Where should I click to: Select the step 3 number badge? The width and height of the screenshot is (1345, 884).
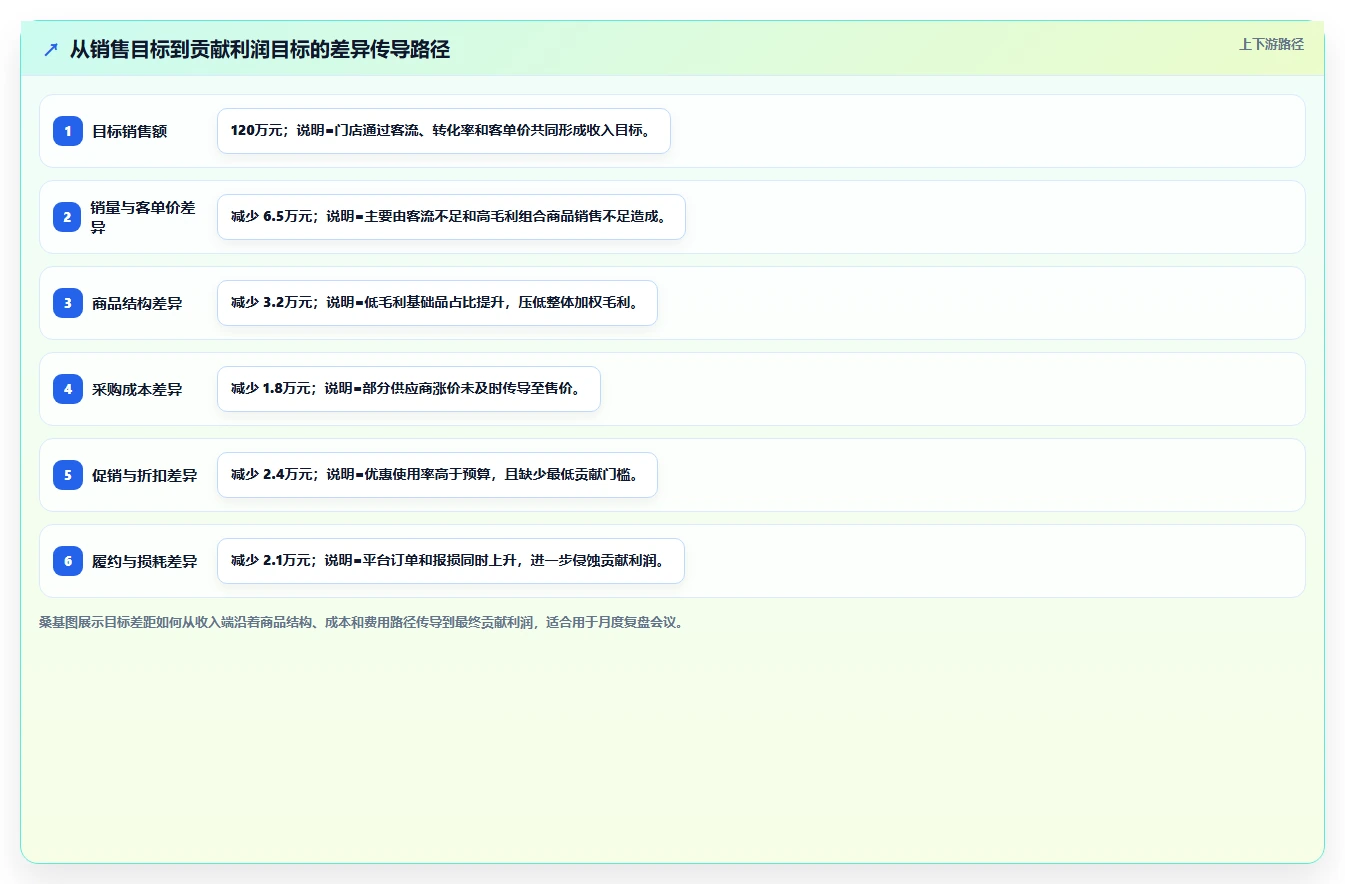(x=68, y=303)
